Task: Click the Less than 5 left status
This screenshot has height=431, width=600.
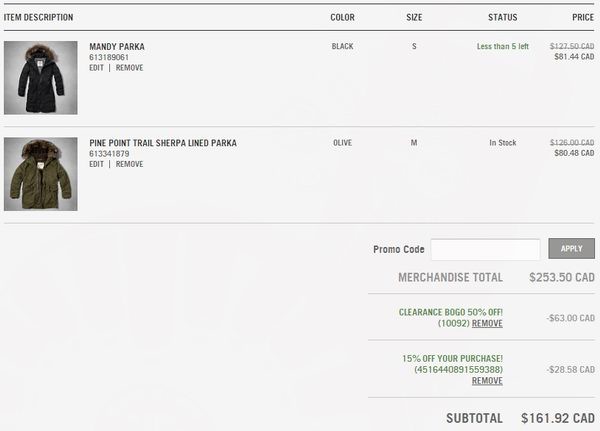Action: (x=502, y=46)
